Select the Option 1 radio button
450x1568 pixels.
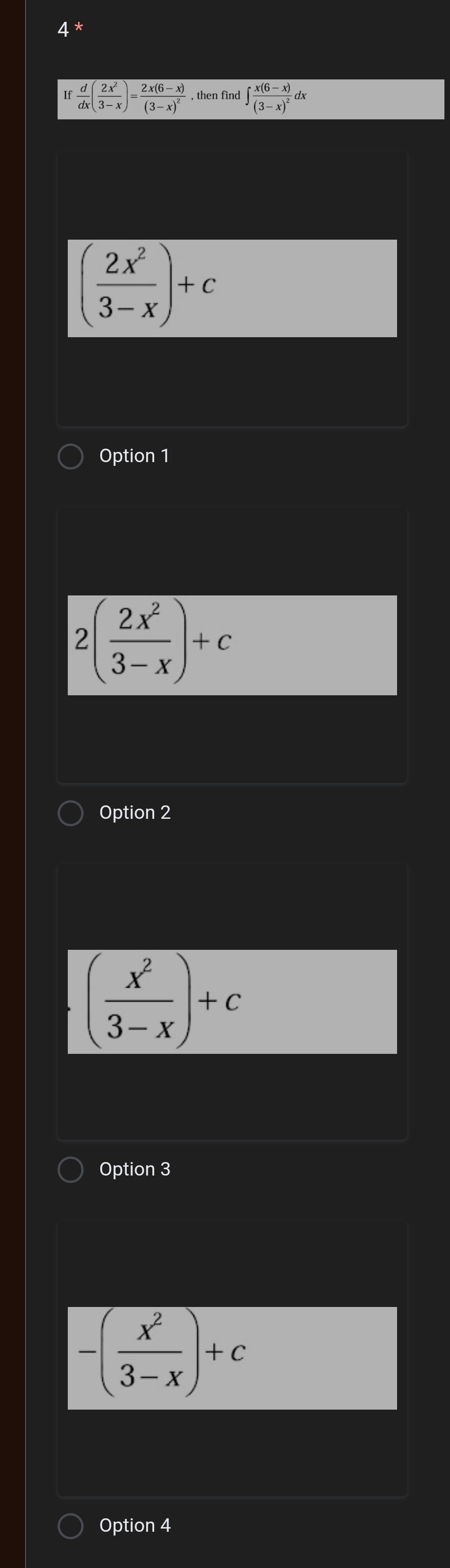click(x=71, y=457)
